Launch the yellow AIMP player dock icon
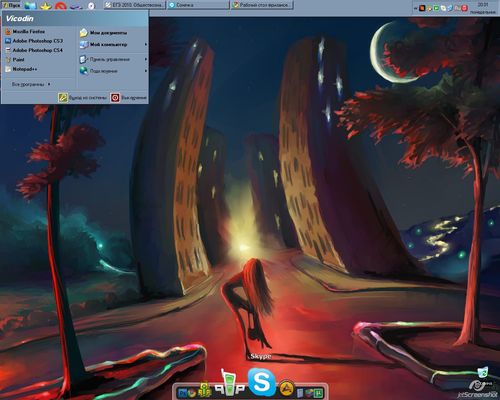Image resolution: width=500 pixels, height=400 pixels. [287, 388]
